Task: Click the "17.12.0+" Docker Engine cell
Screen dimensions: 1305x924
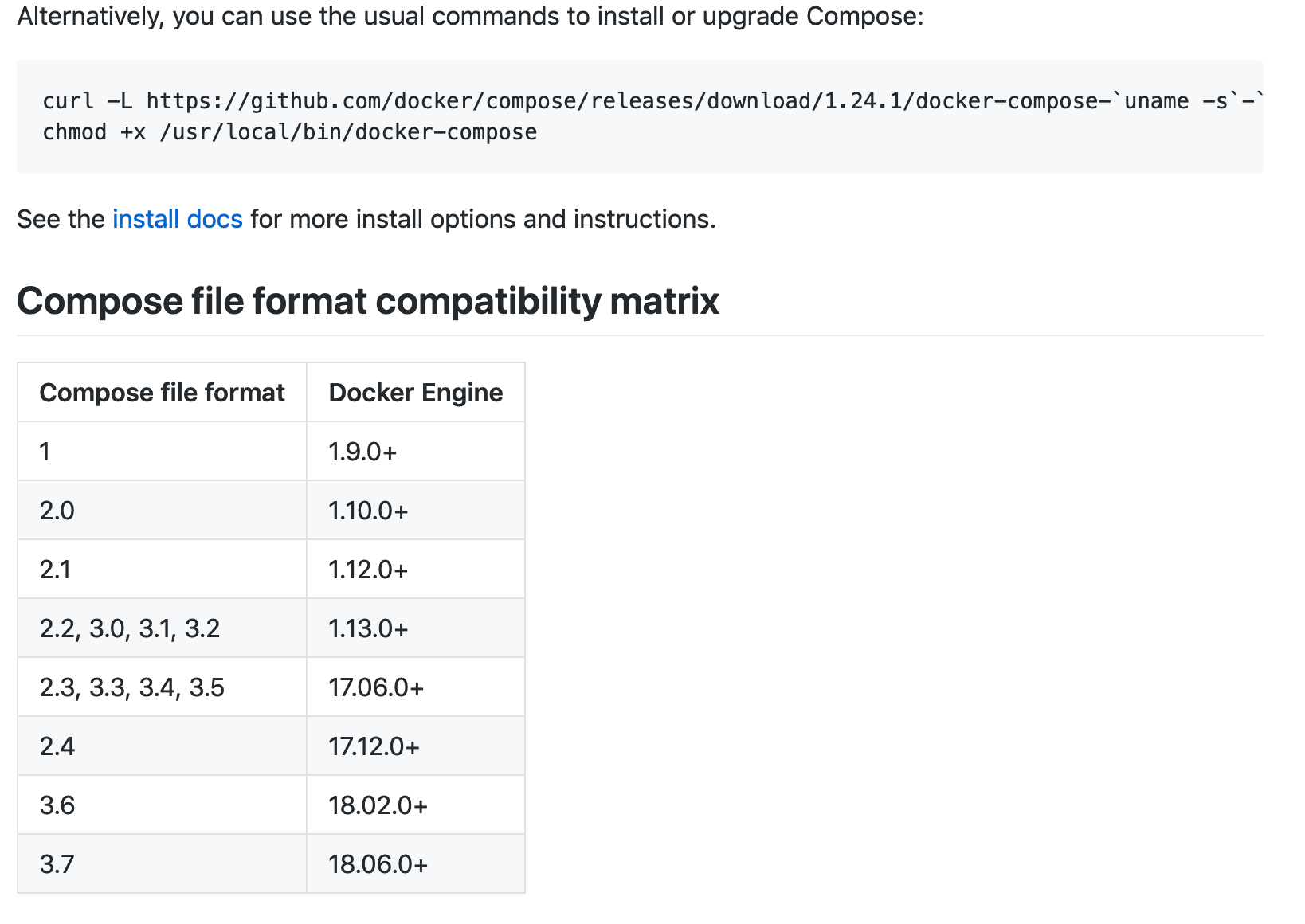Action: pos(374,746)
